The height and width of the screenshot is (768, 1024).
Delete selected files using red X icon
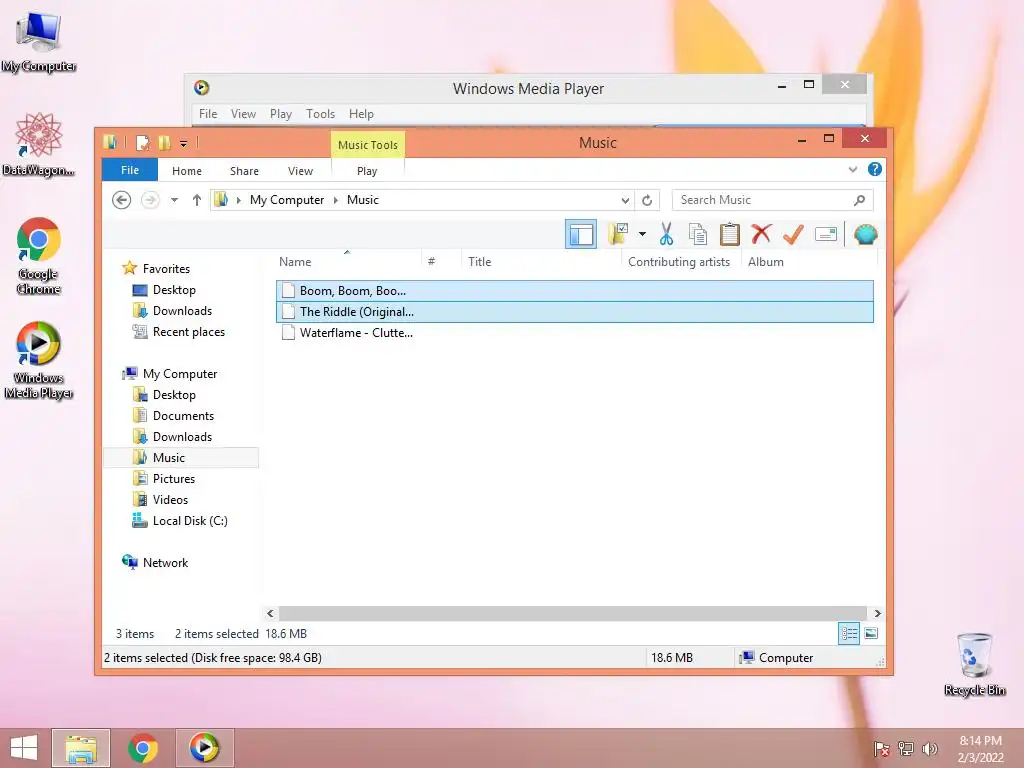point(761,234)
